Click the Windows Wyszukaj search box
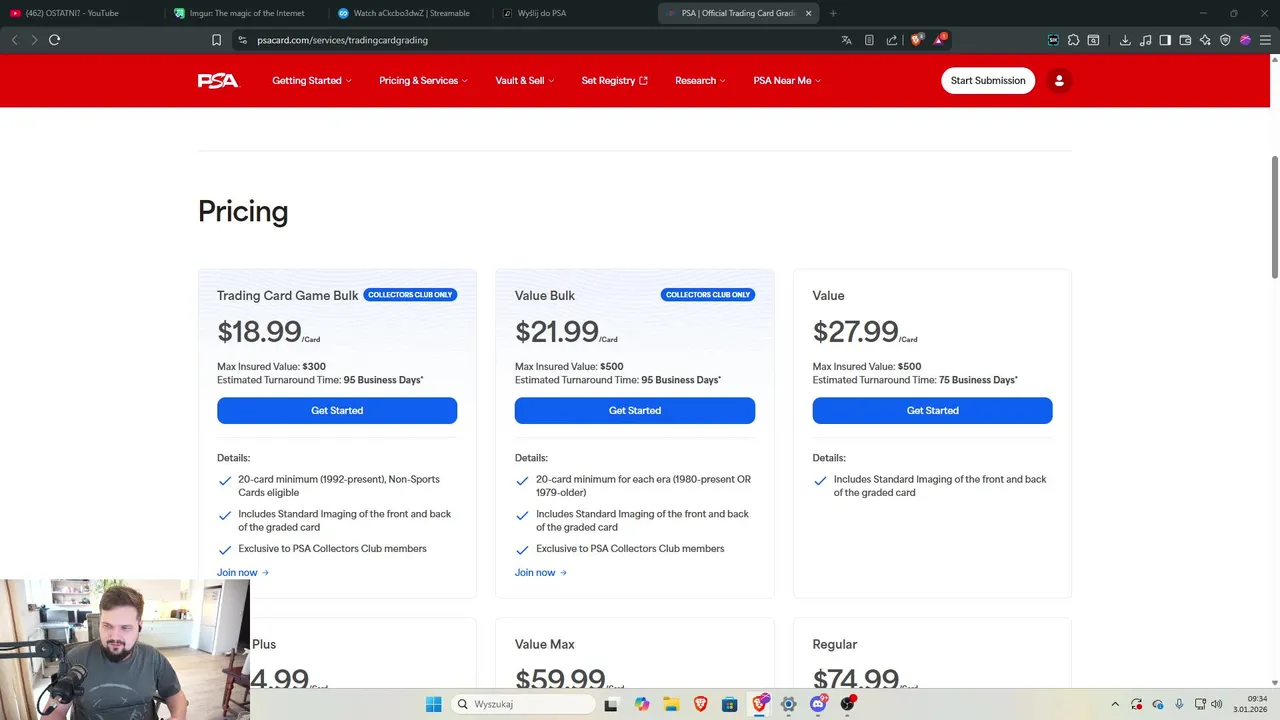This screenshot has width=1280, height=720. (x=521, y=704)
